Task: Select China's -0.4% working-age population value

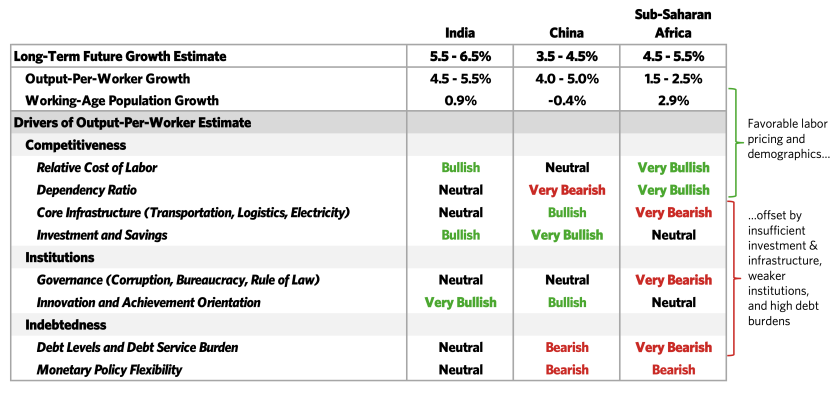Action: point(567,101)
